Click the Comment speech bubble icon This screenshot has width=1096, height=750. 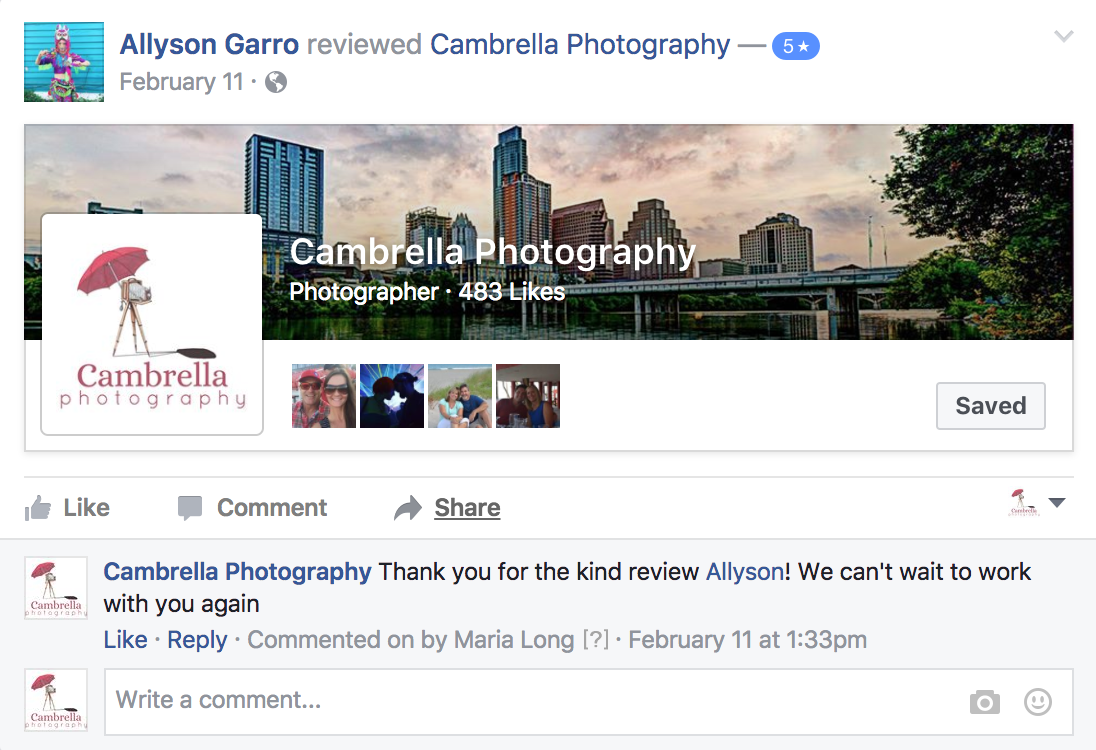[189, 508]
